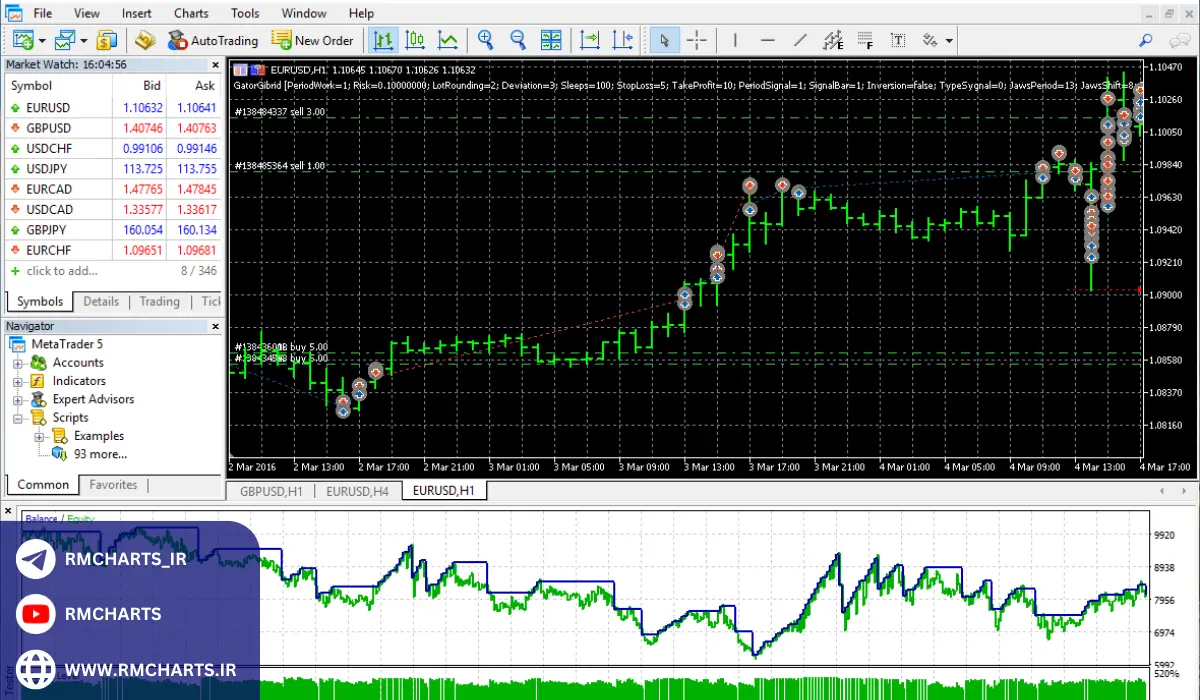
Task: Open the Favorites tab in Navigator
Action: [x=113, y=485]
